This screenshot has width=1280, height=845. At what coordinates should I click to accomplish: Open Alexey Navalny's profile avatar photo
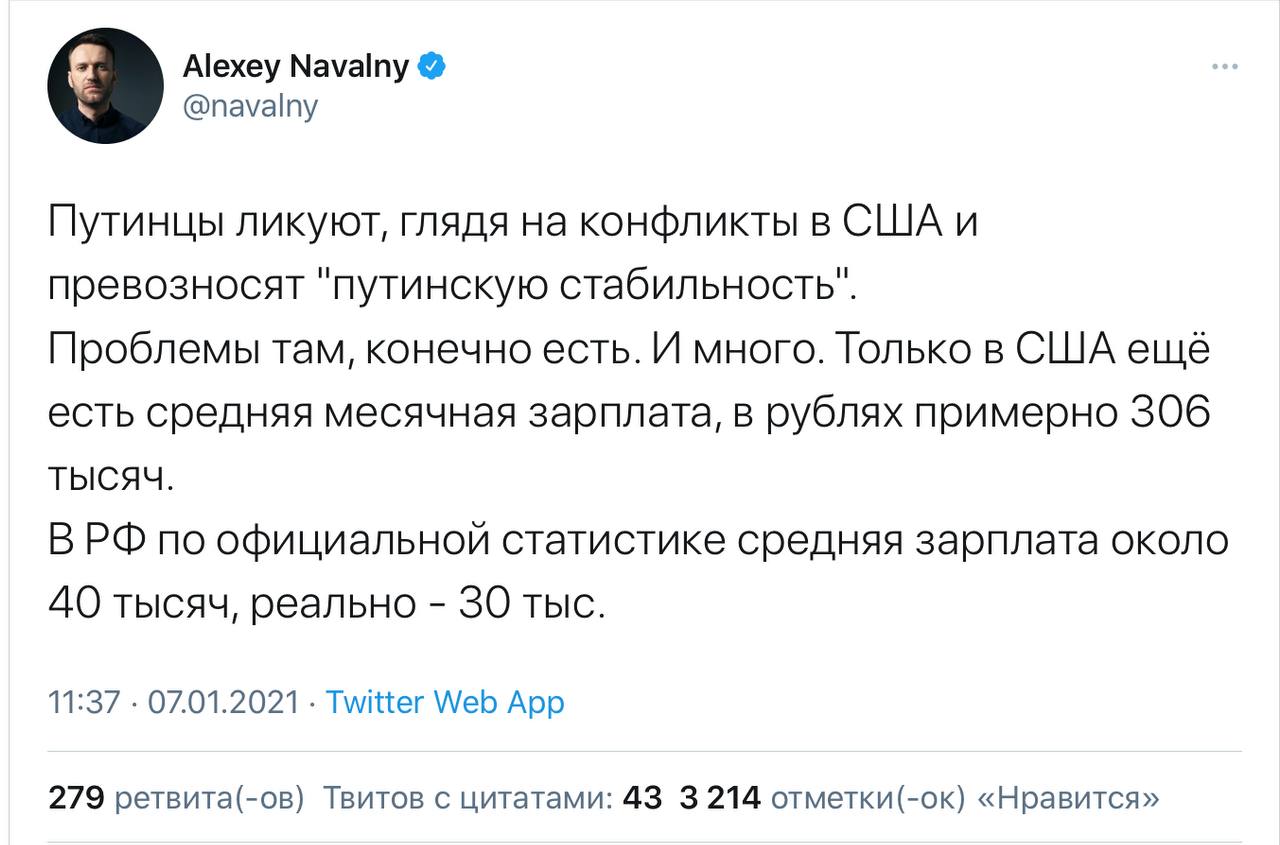(105, 86)
